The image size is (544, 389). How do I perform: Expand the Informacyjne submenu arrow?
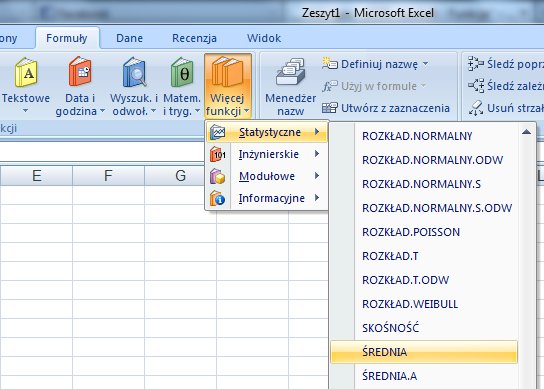tap(317, 198)
